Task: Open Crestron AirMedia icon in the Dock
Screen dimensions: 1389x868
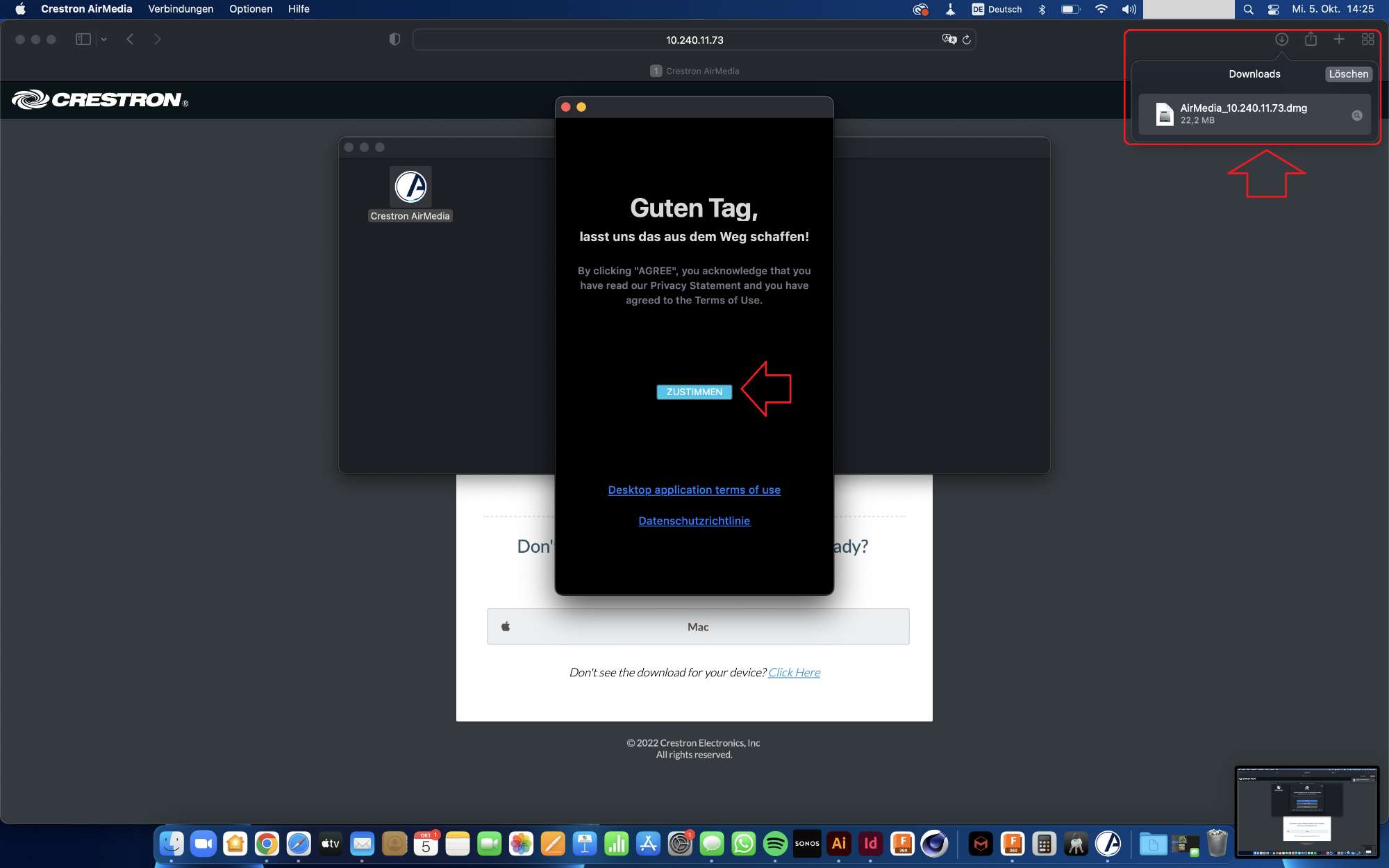Action: (1108, 844)
